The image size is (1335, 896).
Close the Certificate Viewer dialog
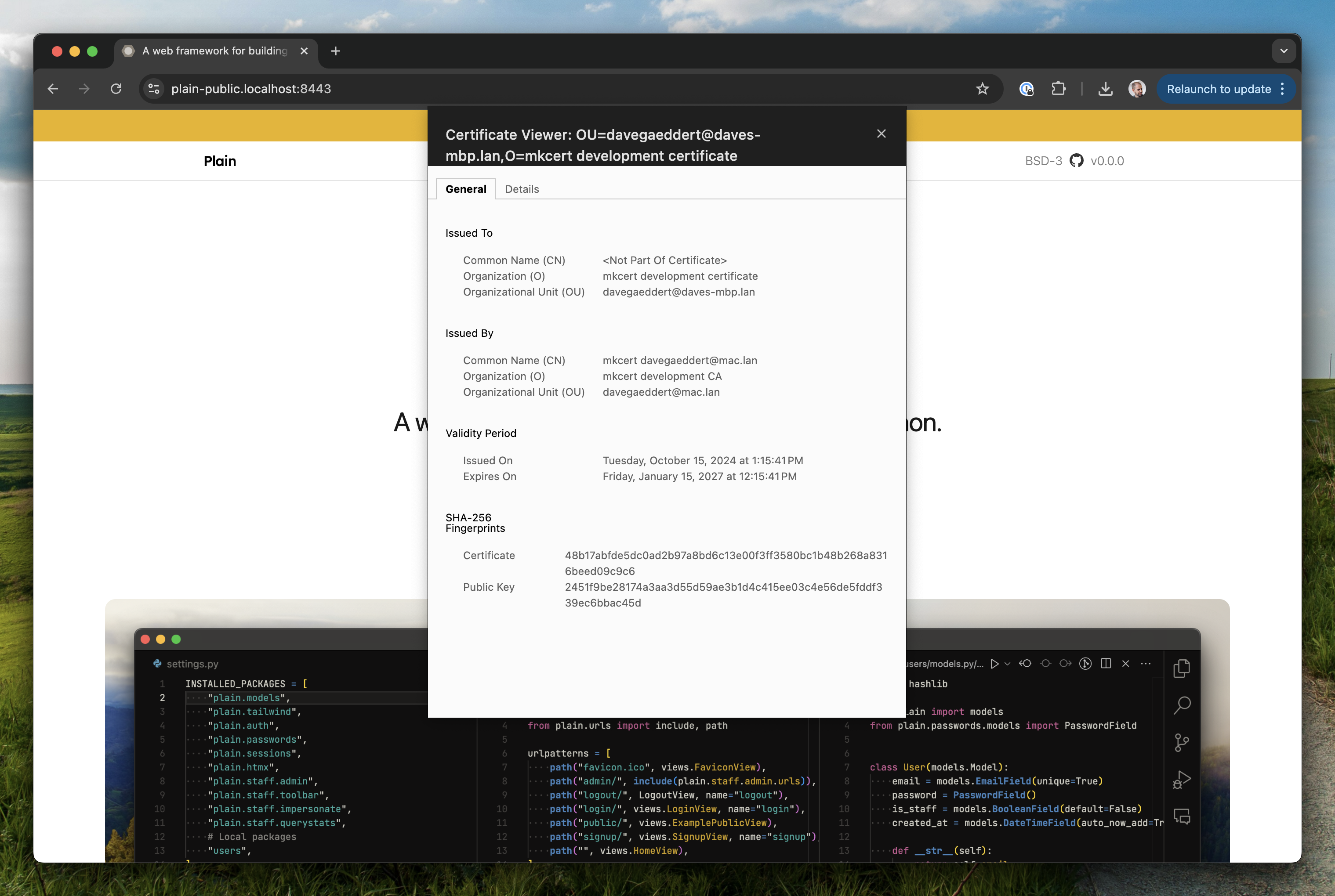[881, 134]
